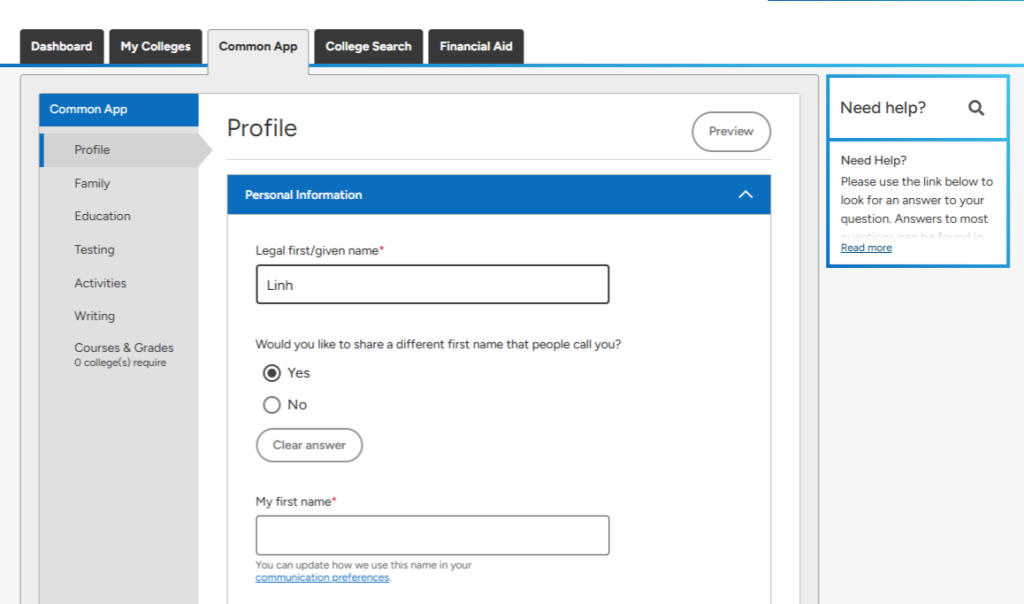
Task: Click the Legal first/given name field
Action: click(432, 285)
